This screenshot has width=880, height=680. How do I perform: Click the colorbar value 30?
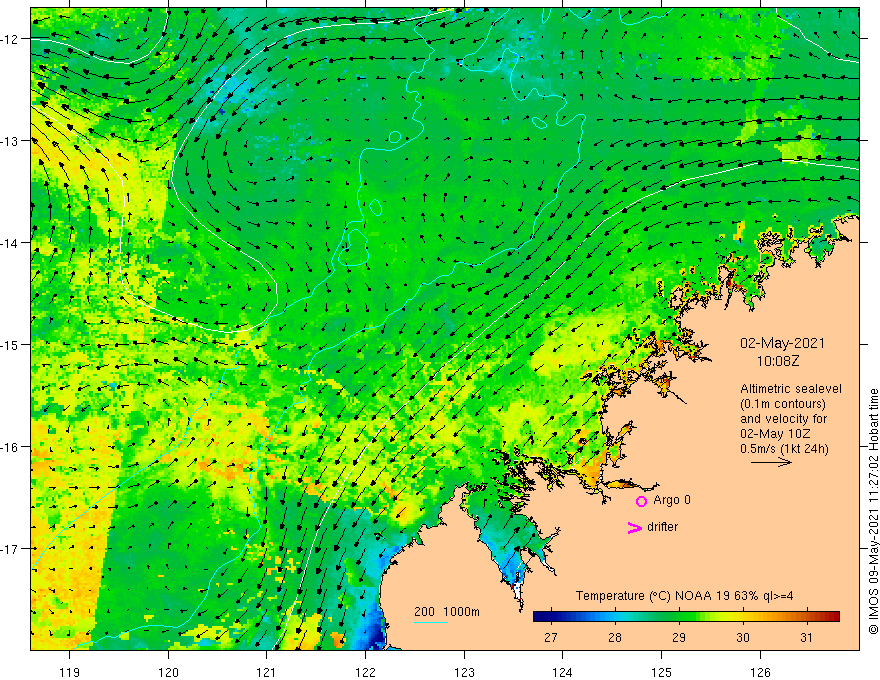(743, 637)
